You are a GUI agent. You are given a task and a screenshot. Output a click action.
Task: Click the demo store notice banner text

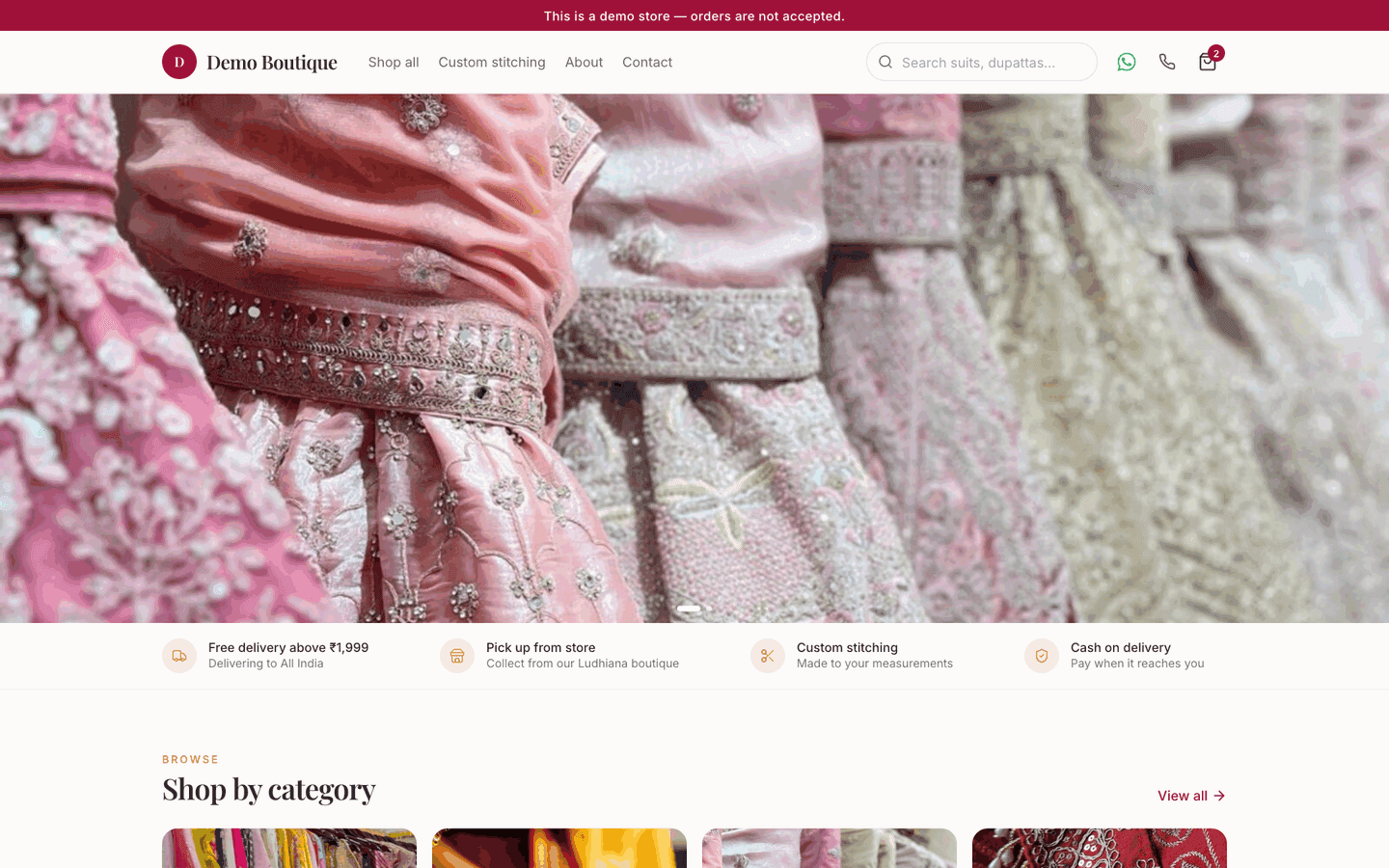coord(694,15)
